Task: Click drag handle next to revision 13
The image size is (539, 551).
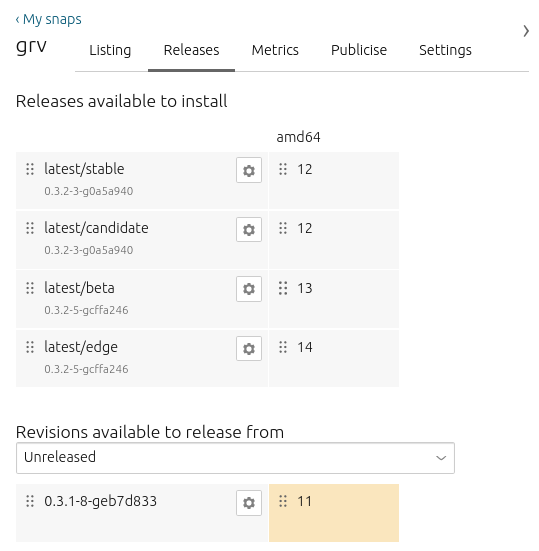Action: tap(283, 288)
